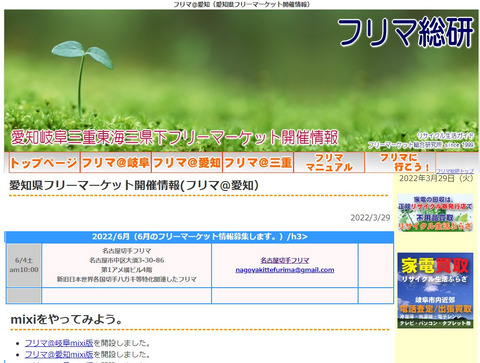The width and height of the screenshot is (480, 363).
Task: Select the フリマ@愛知 tab
Action: [187, 163]
